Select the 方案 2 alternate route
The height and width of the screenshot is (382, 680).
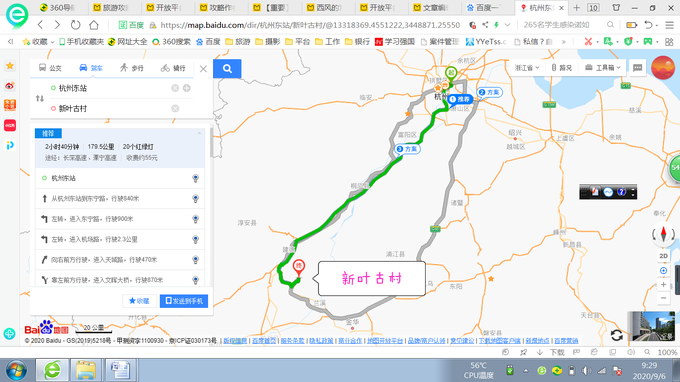[489, 92]
